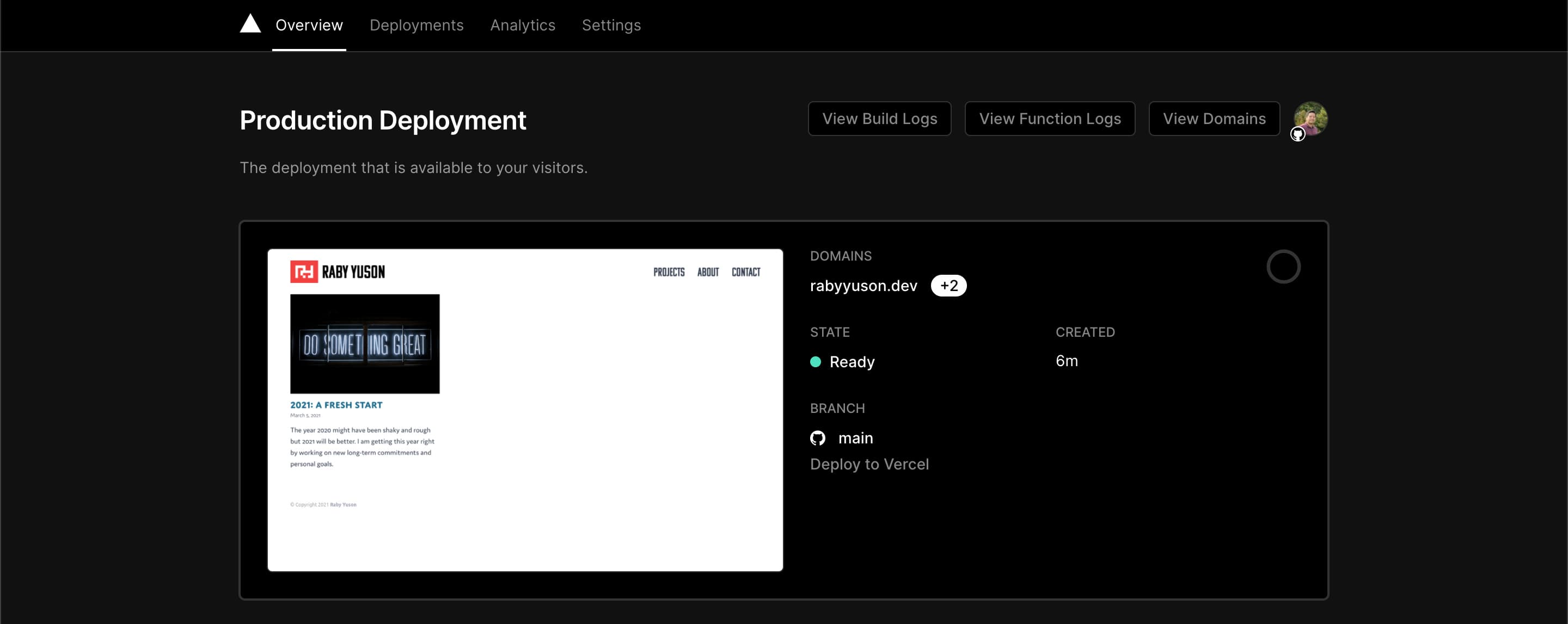The height and width of the screenshot is (624, 1568).
Task: Open the Overview tab
Action: click(309, 25)
